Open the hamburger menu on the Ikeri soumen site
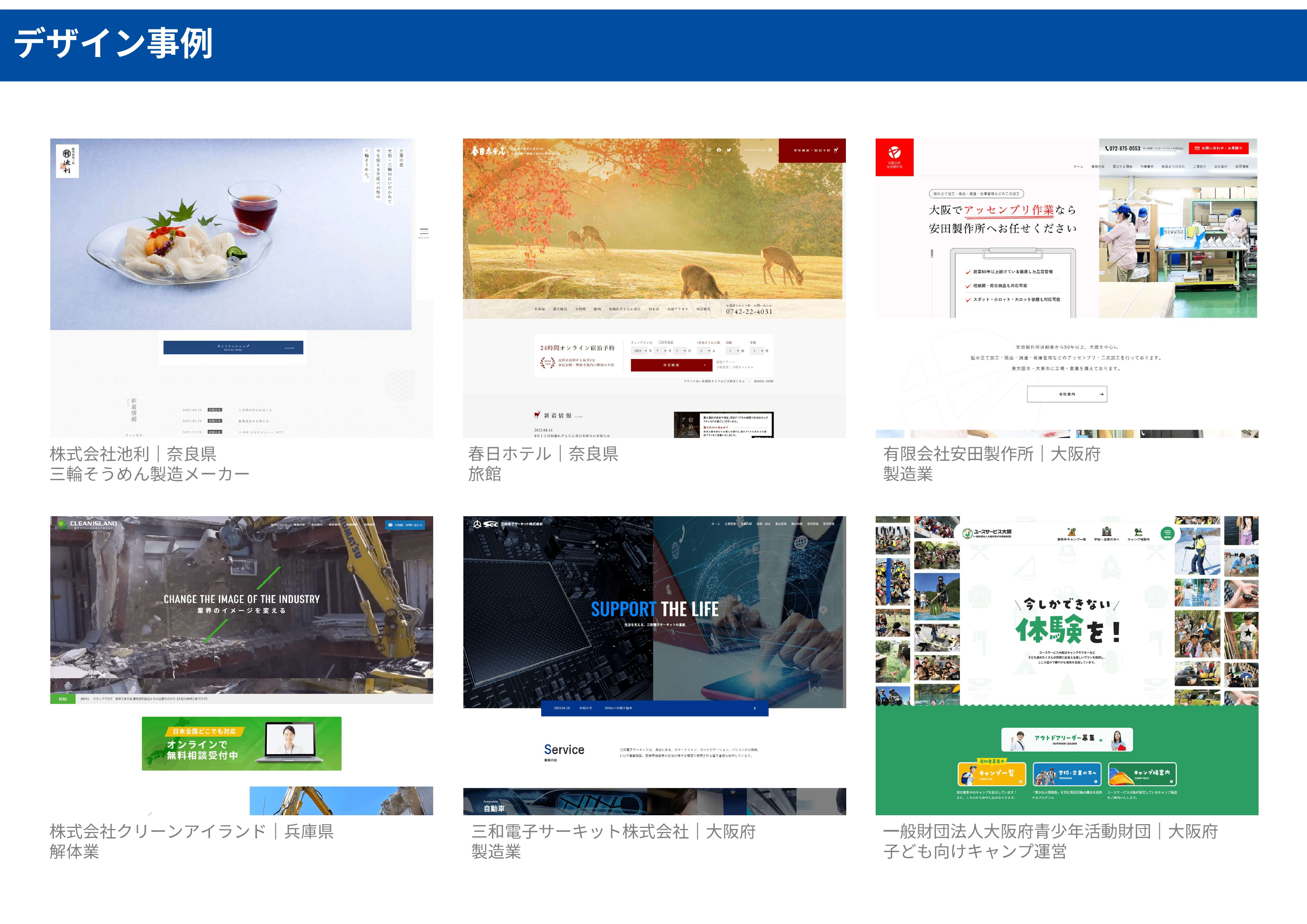 (424, 232)
